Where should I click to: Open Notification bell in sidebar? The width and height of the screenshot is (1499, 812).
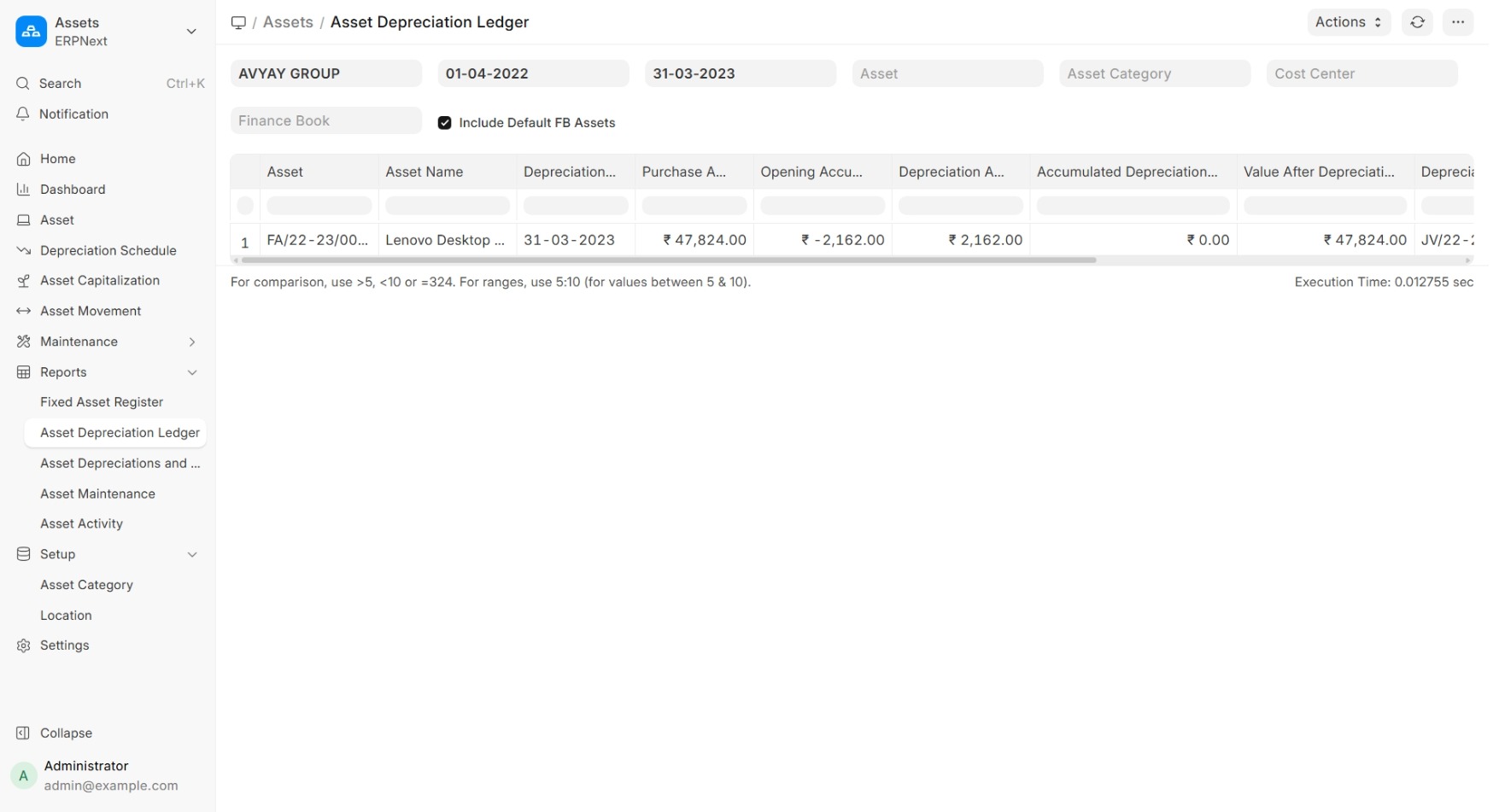tap(23, 114)
